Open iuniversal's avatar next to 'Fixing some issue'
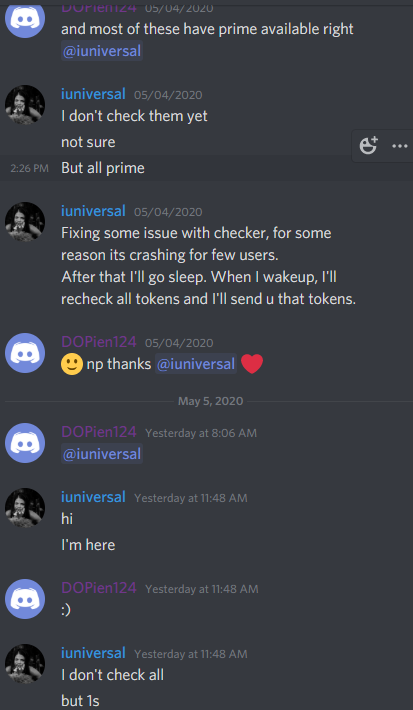This screenshot has height=710, width=413. point(25,221)
